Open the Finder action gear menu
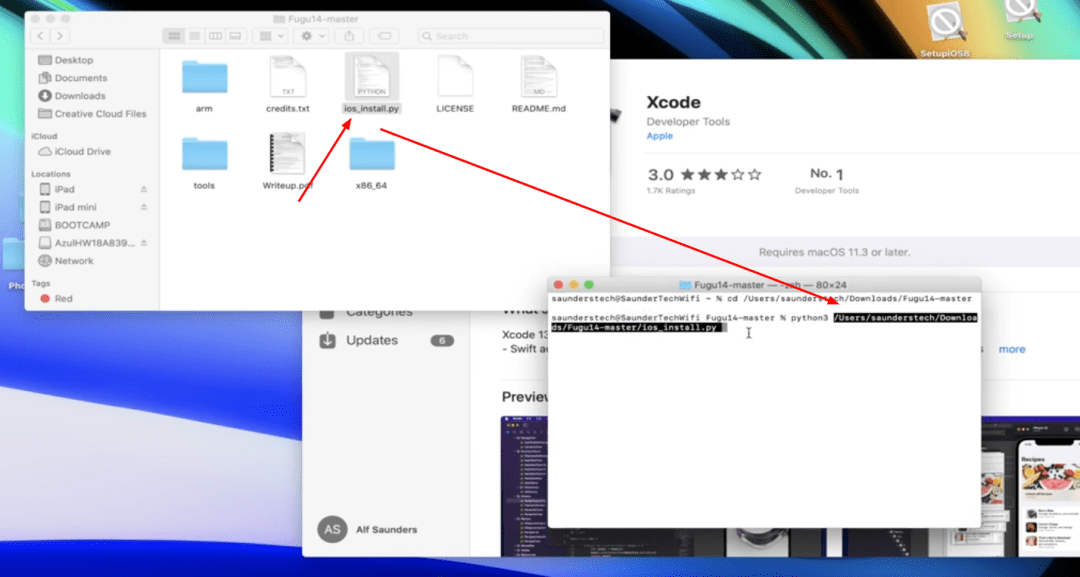Viewport: 1080px width, 577px height. coord(311,36)
